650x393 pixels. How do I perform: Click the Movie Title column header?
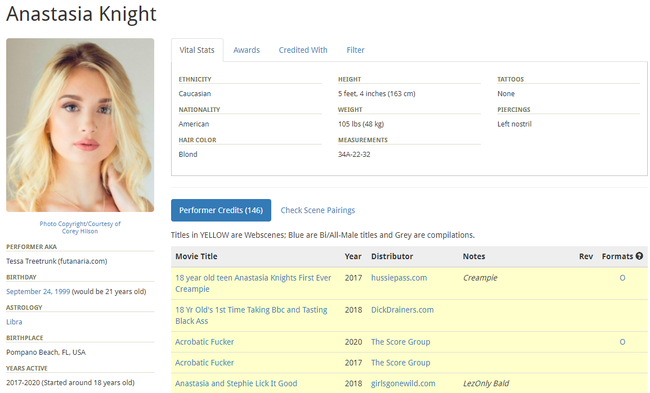(x=196, y=256)
